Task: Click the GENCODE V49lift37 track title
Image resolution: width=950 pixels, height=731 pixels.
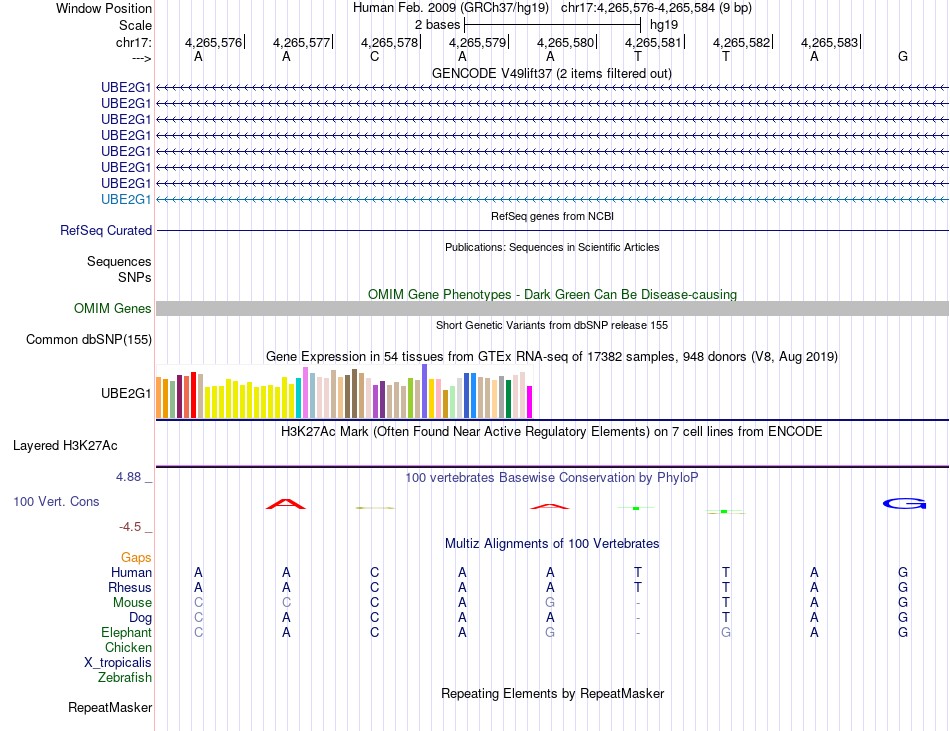Action: tap(552, 74)
